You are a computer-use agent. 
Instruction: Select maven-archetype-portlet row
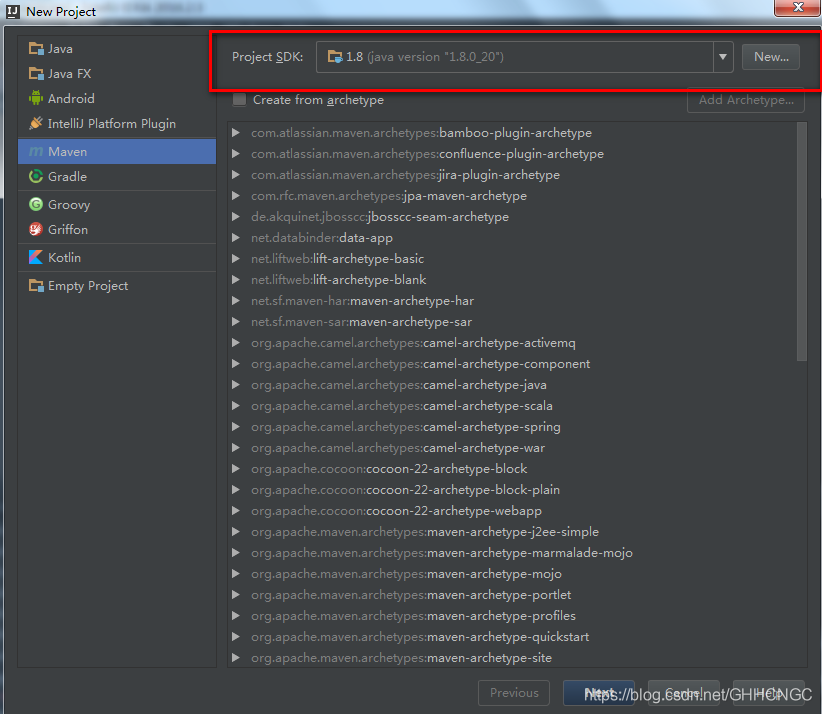click(512, 594)
